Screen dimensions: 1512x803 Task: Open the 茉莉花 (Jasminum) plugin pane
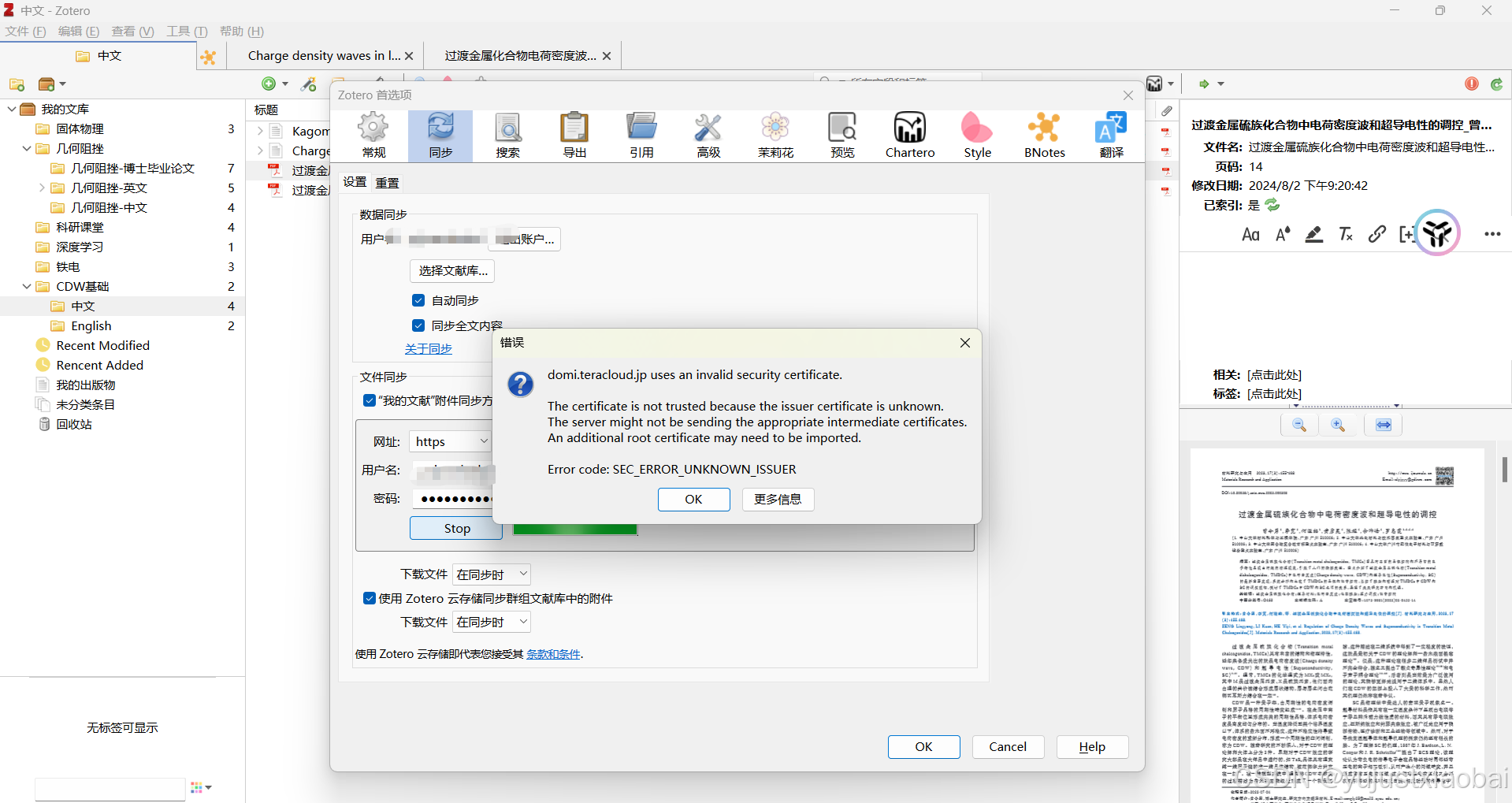[775, 136]
